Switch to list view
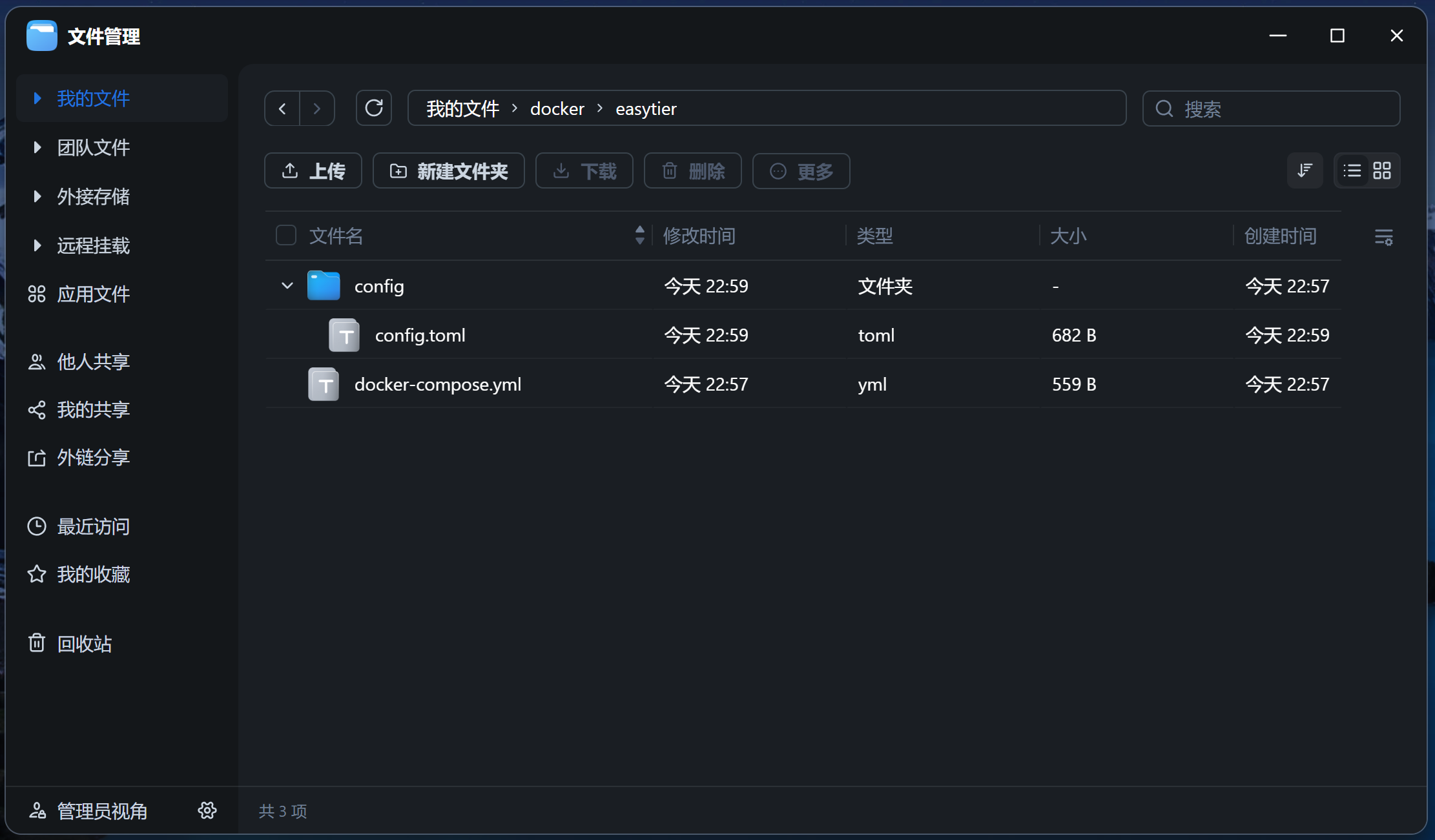Screen dimensions: 1435x840 click(1352, 170)
